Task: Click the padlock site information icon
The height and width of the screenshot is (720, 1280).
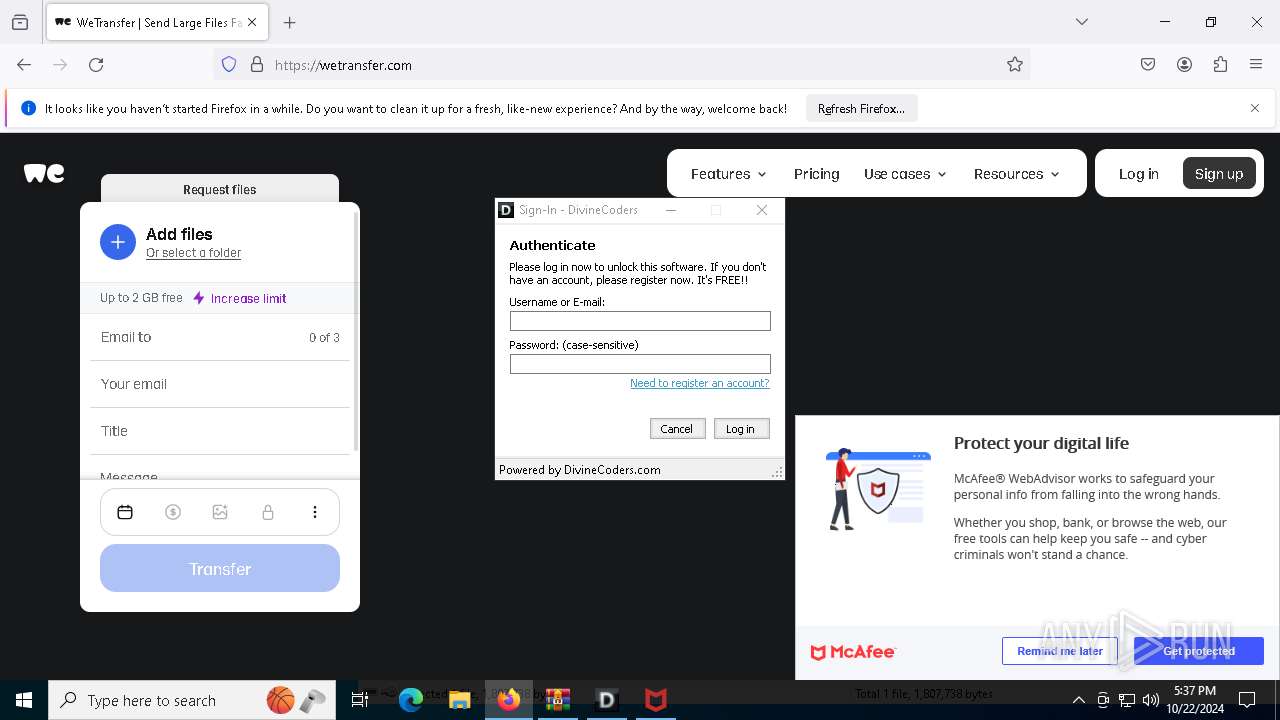Action: click(x=257, y=65)
